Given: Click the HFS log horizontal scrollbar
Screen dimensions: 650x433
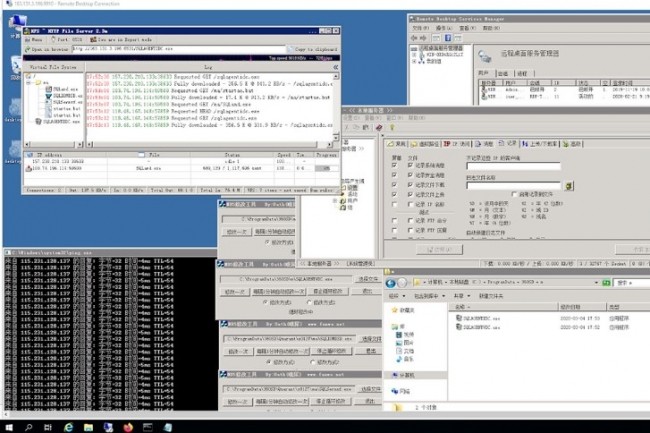Looking at the screenshot, I should (207, 144).
